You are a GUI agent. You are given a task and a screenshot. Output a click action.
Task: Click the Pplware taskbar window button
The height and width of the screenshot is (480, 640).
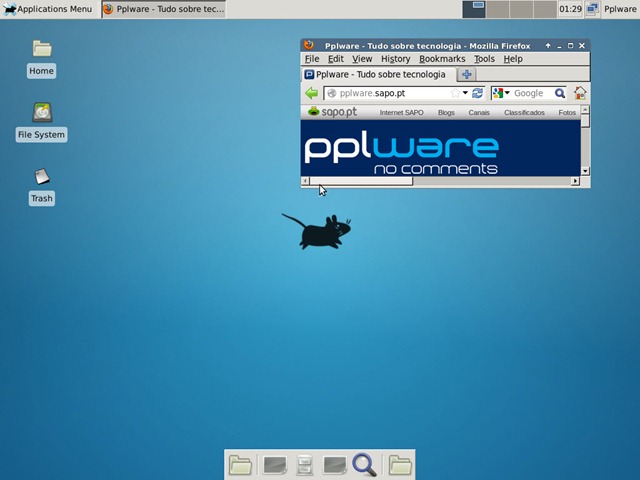164,9
